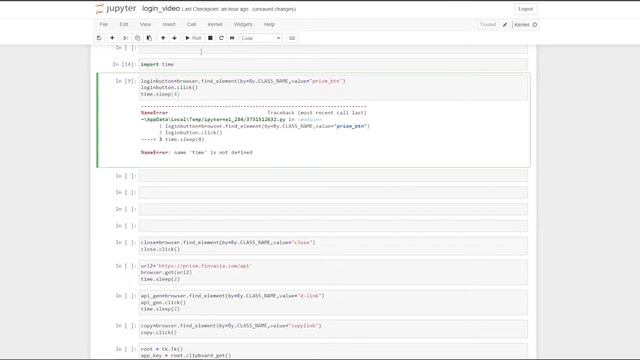This screenshot has height=360, width=640.
Task: Run the selected cell
Action: 193,38
